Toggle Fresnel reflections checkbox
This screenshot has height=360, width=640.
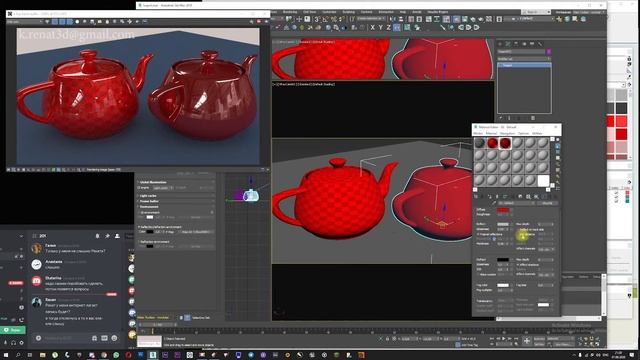(x=478, y=234)
